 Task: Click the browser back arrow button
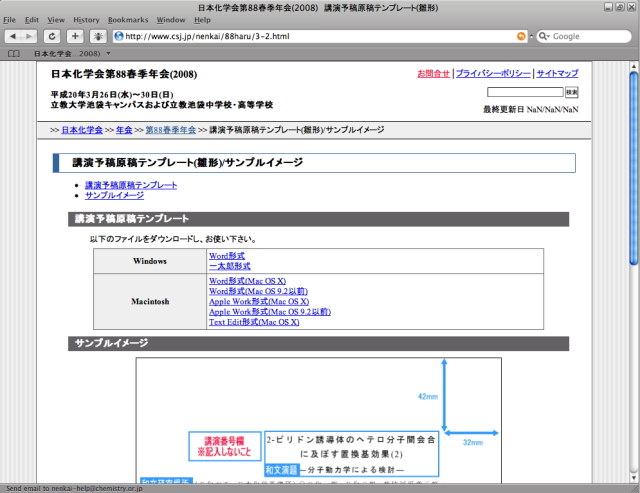(x=15, y=36)
